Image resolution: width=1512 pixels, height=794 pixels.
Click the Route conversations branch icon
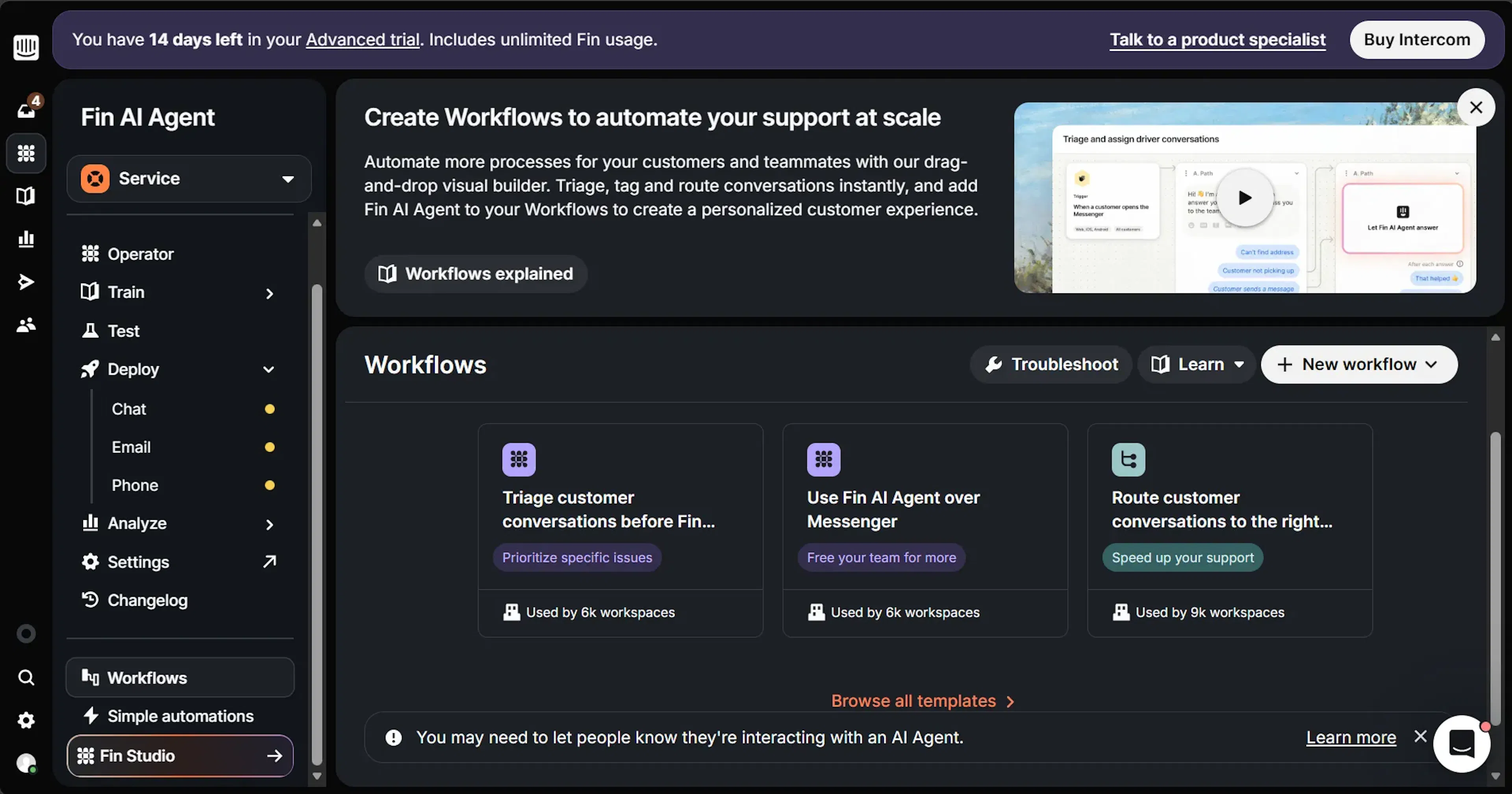1128,459
